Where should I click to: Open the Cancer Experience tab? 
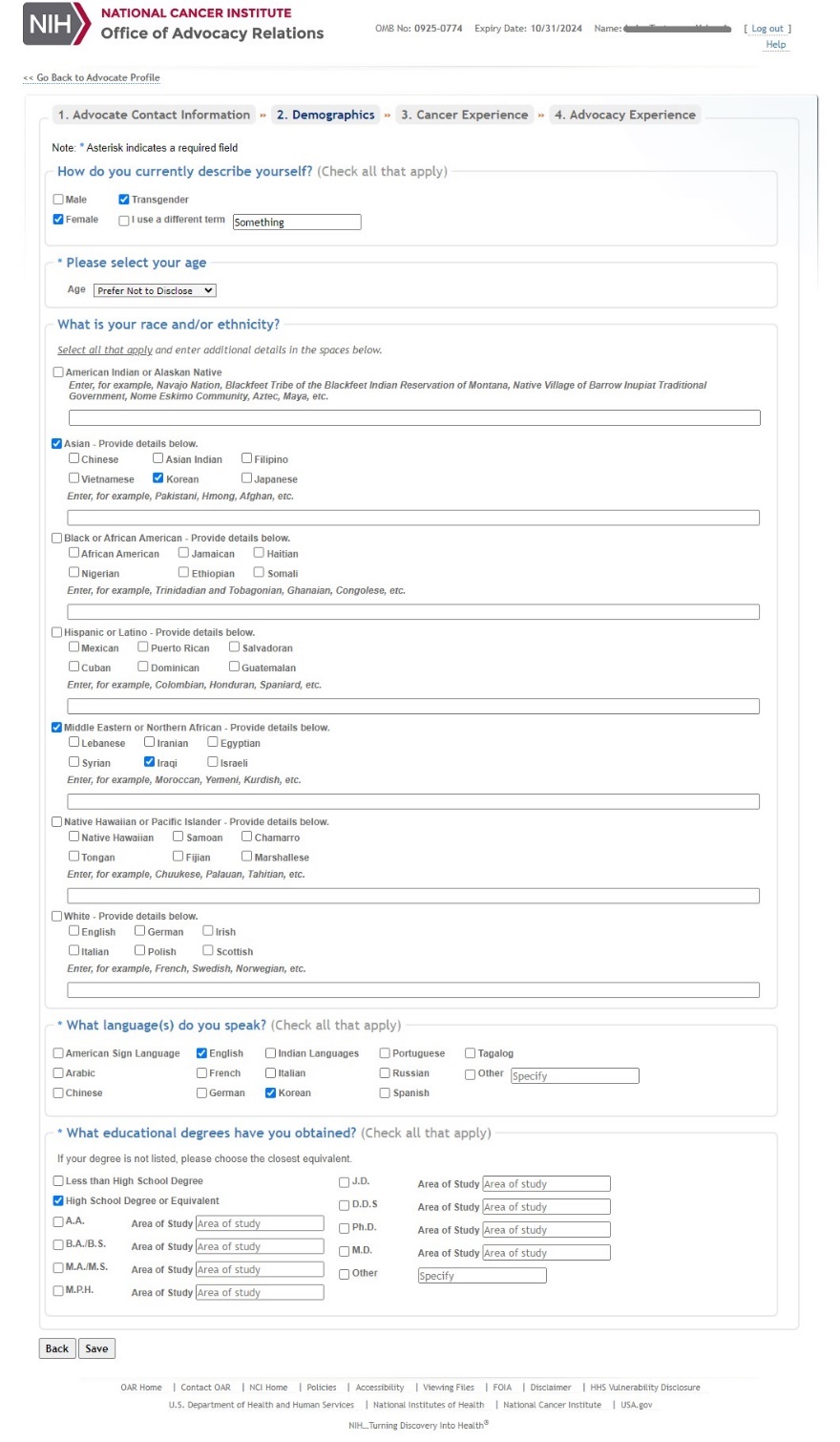[464, 115]
